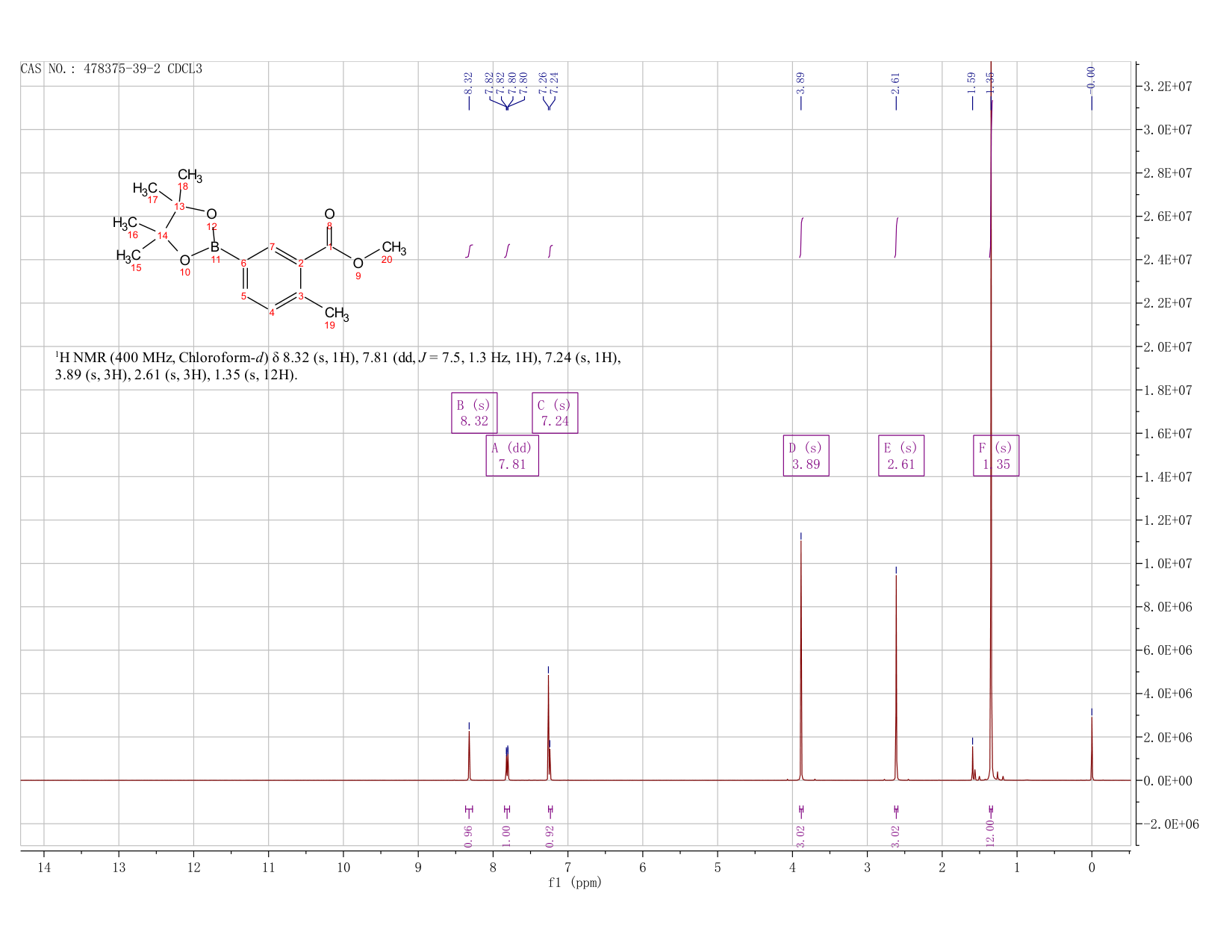Click the H3C group labeled 17

click(x=146, y=190)
